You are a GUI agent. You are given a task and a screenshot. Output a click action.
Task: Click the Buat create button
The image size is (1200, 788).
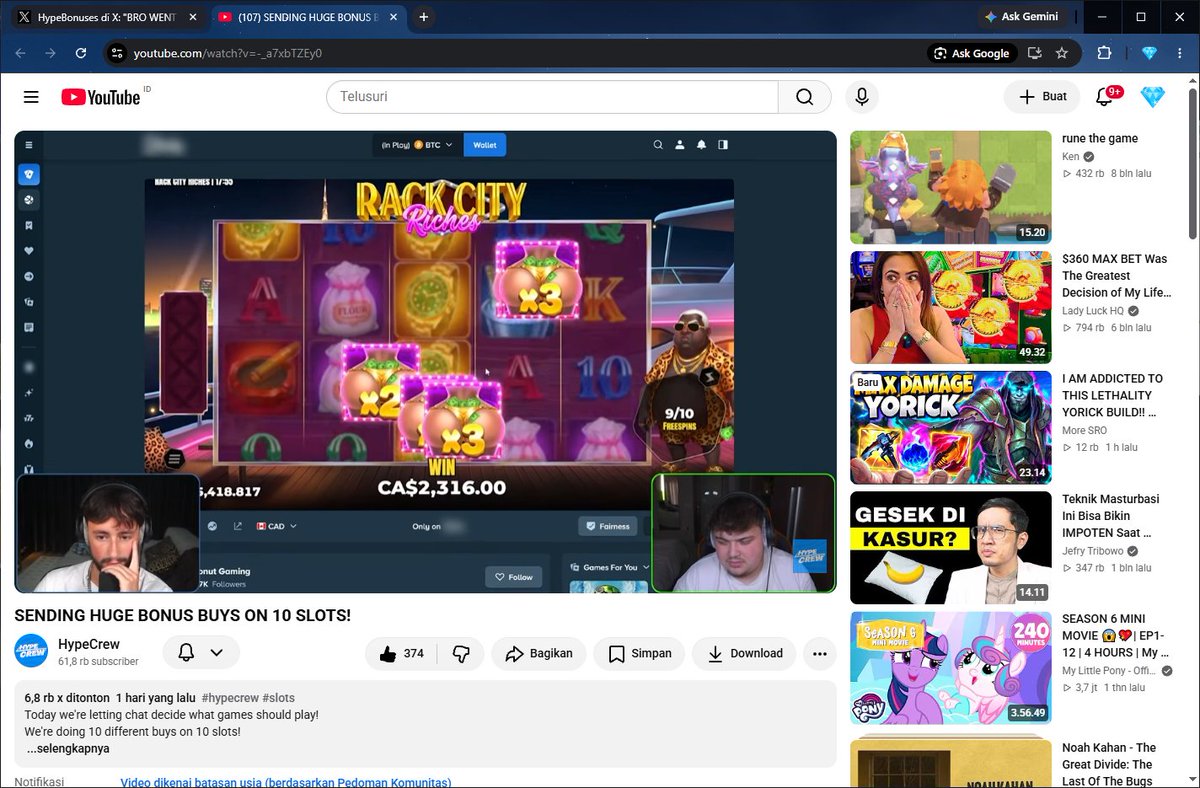1042,97
